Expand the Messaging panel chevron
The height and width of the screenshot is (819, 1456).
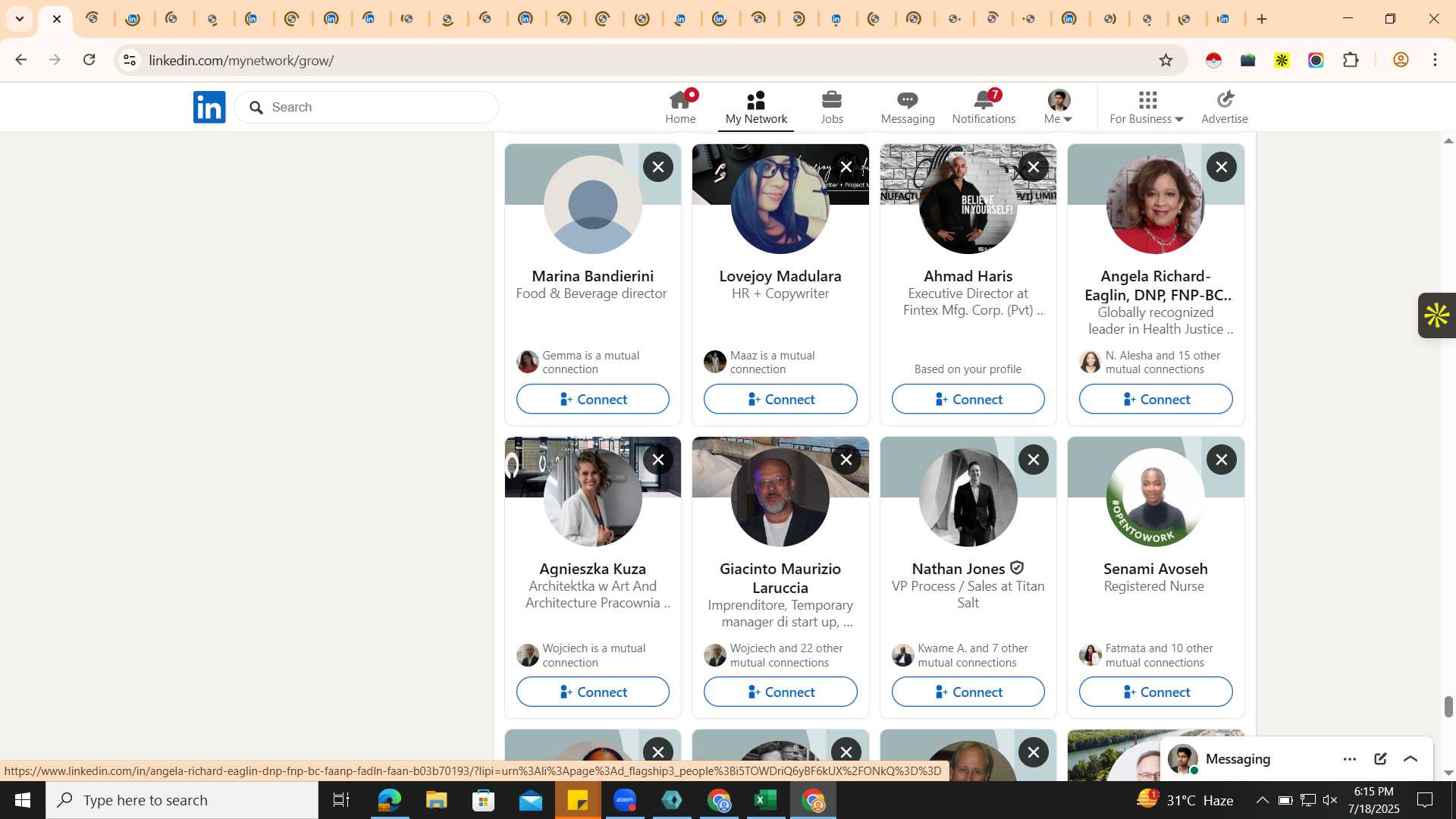click(x=1410, y=759)
